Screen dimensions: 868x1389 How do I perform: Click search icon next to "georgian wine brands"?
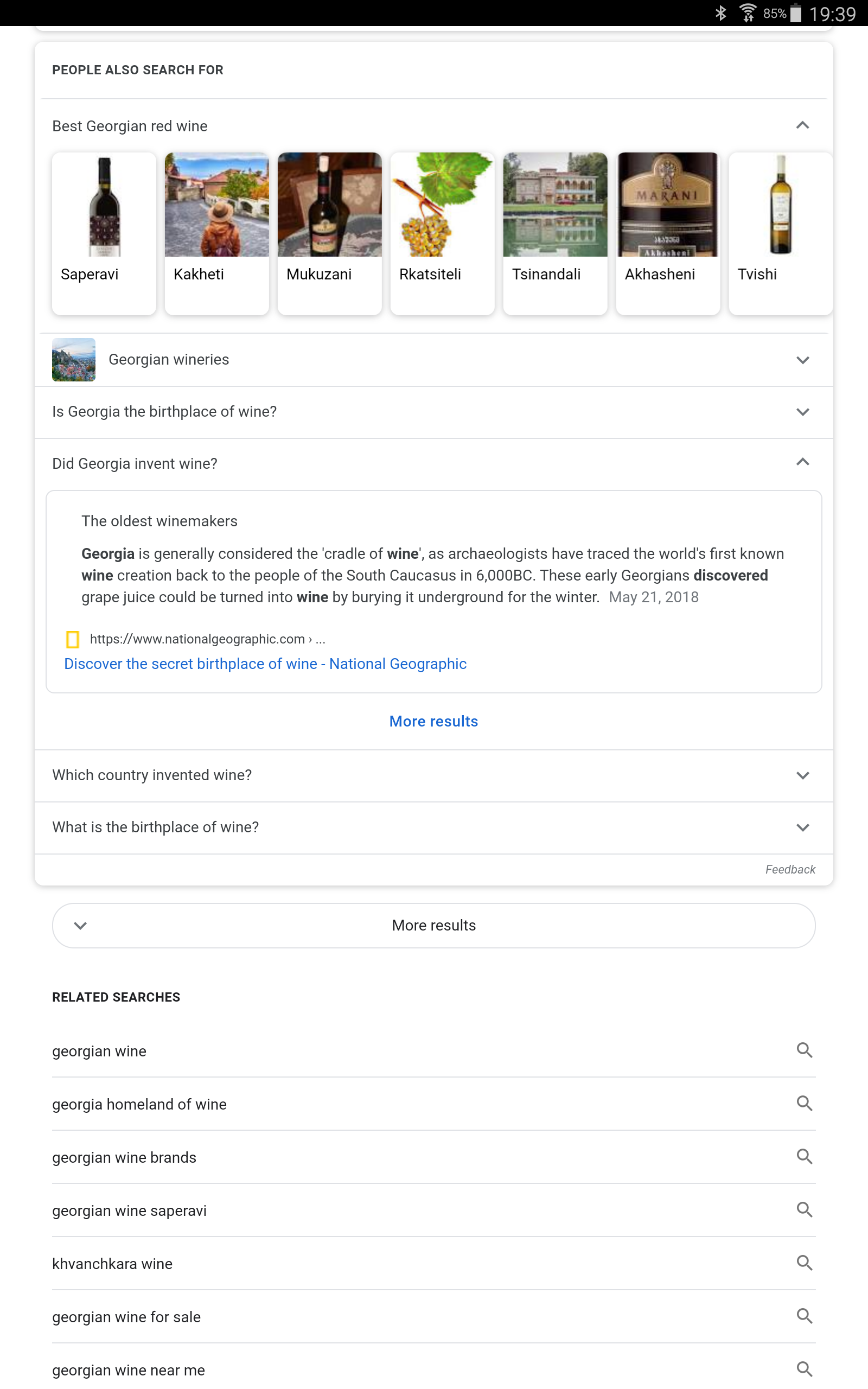(803, 1157)
